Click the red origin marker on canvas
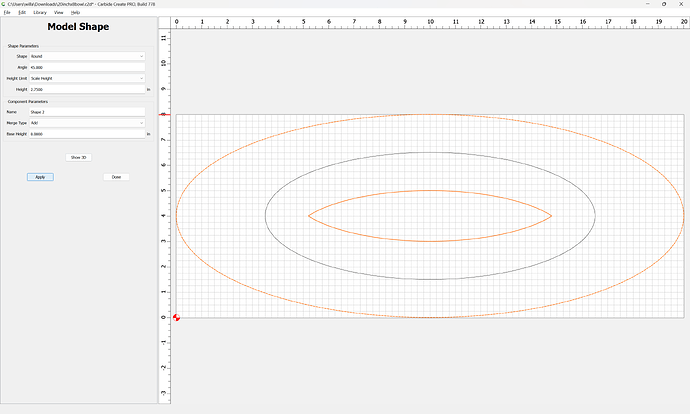Screen dimensions: 690x414 pos(176,317)
